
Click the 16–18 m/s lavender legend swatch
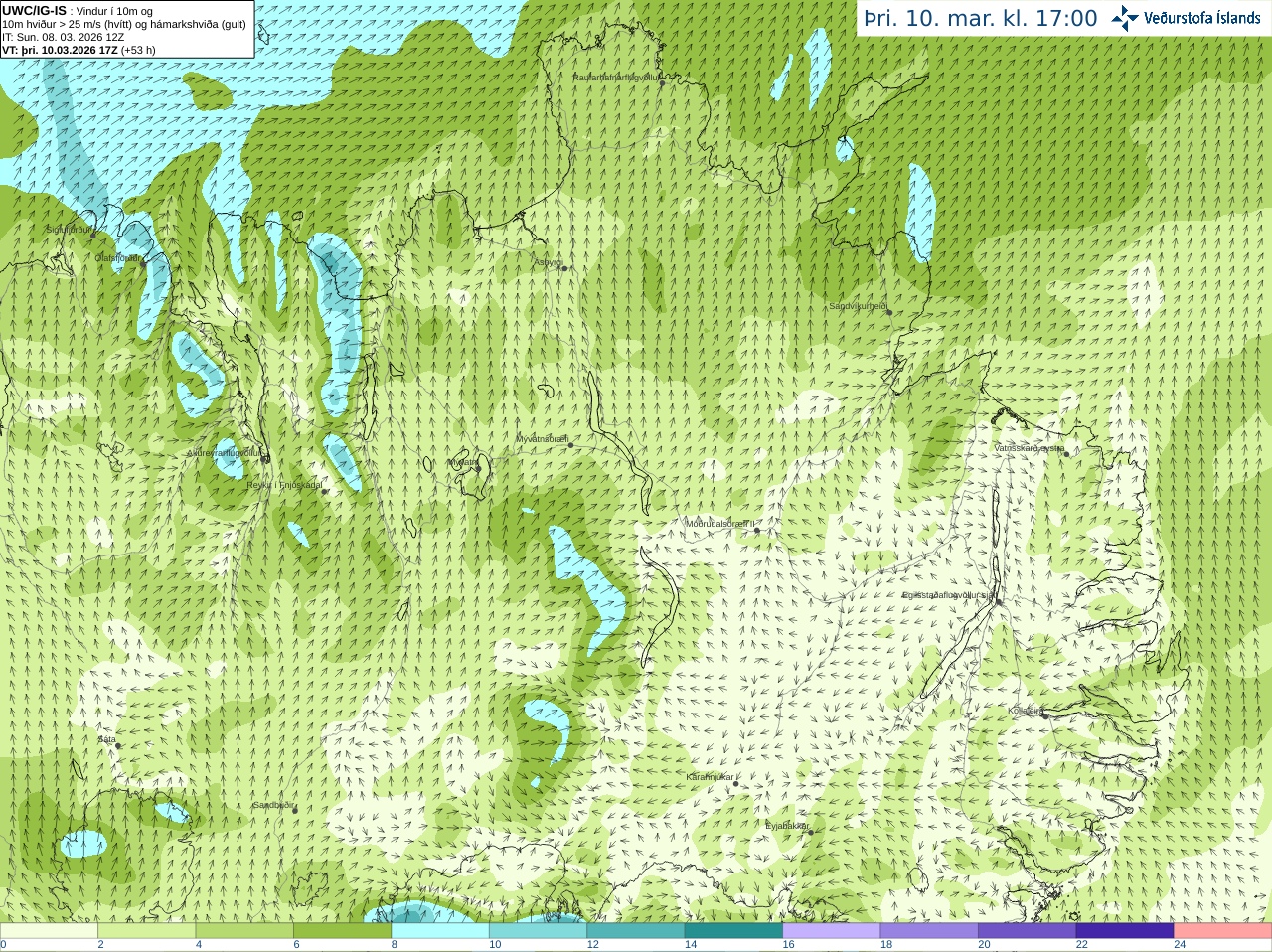(x=832, y=930)
